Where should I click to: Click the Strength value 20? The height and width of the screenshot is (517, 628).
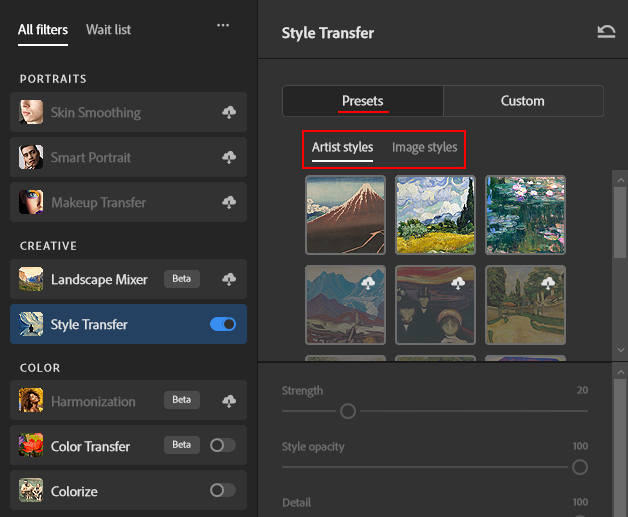click(x=582, y=390)
